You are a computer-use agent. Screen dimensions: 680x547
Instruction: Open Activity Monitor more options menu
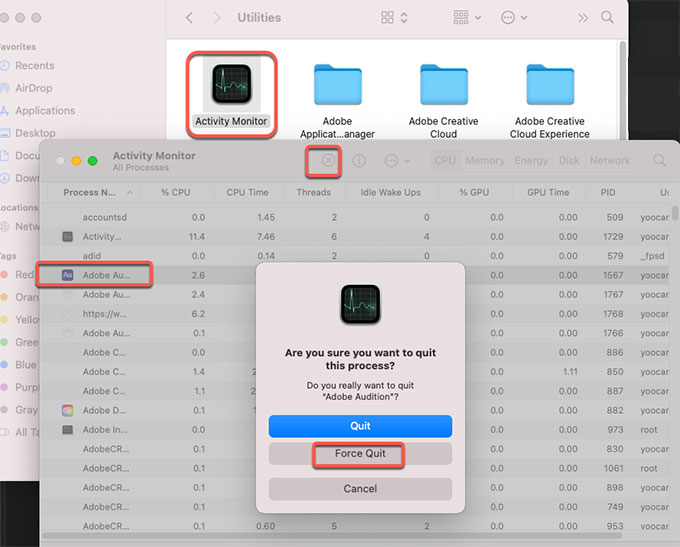(x=397, y=161)
